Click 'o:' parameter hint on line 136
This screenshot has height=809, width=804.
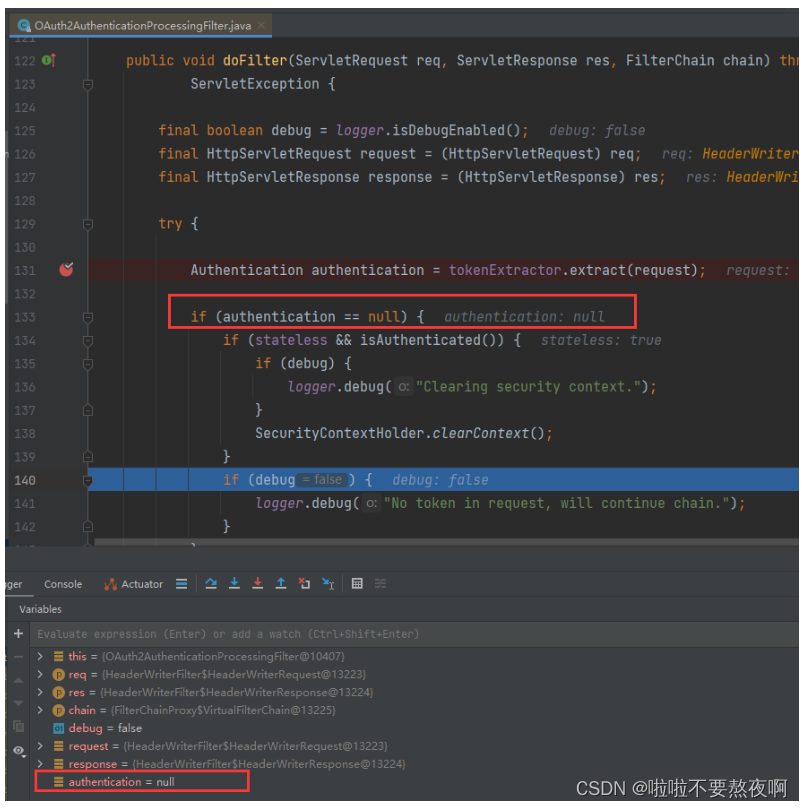[403, 386]
